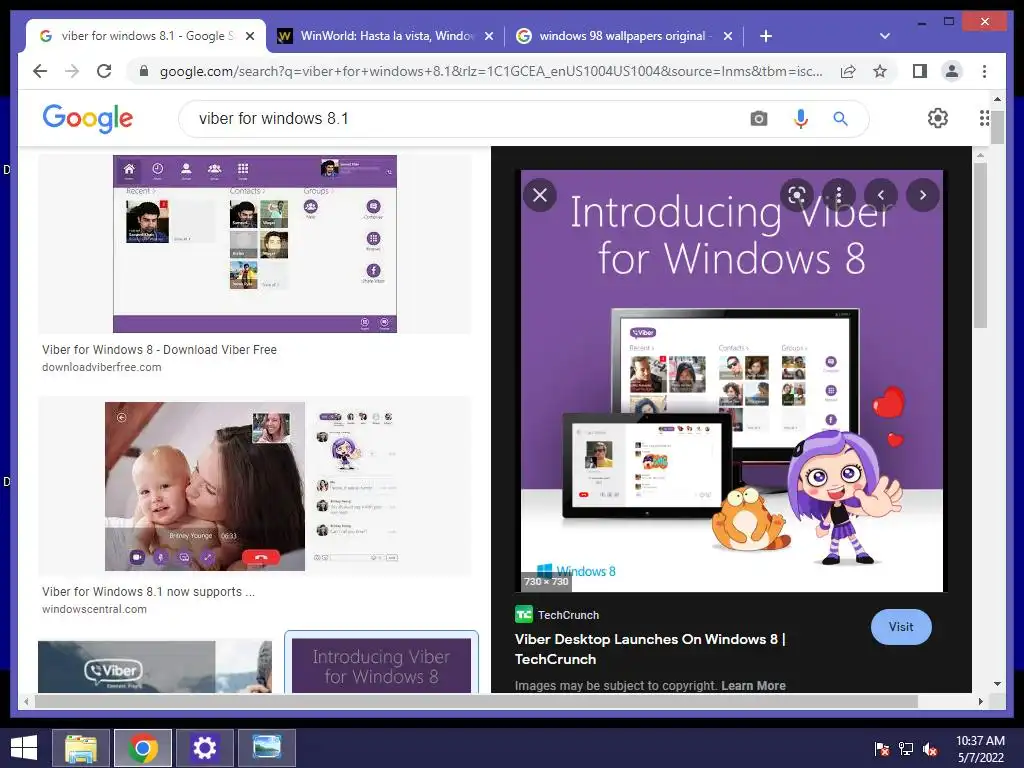Select the viber for windows 8.1 tab
This screenshot has width=1024, height=768.
(x=146, y=36)
